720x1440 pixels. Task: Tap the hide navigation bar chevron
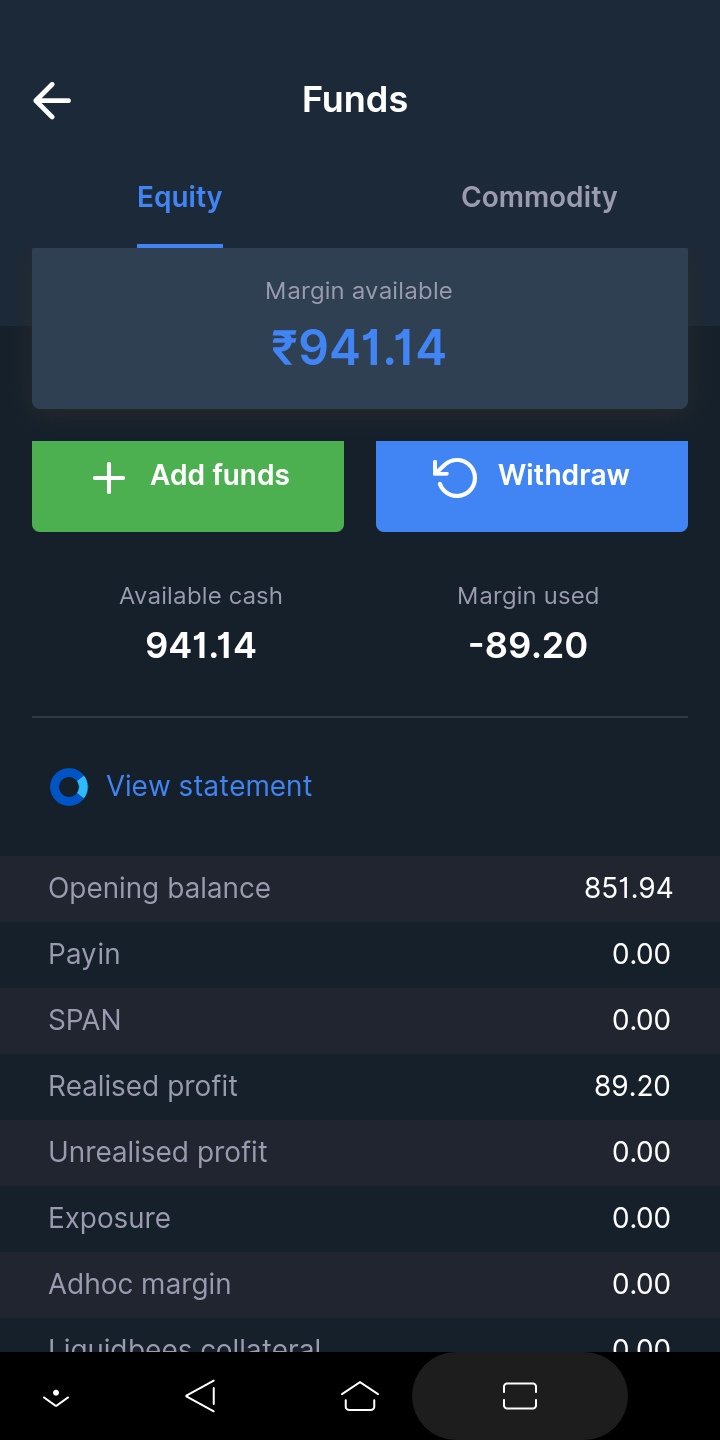56,1397
